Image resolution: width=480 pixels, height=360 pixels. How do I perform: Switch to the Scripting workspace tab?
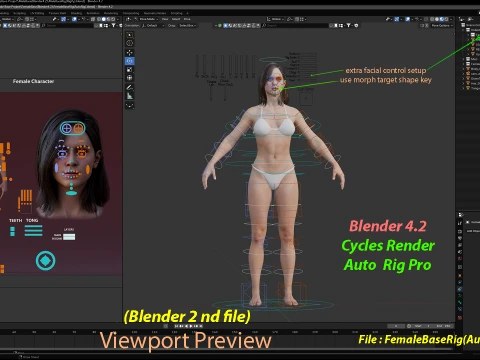click(176, 13)
